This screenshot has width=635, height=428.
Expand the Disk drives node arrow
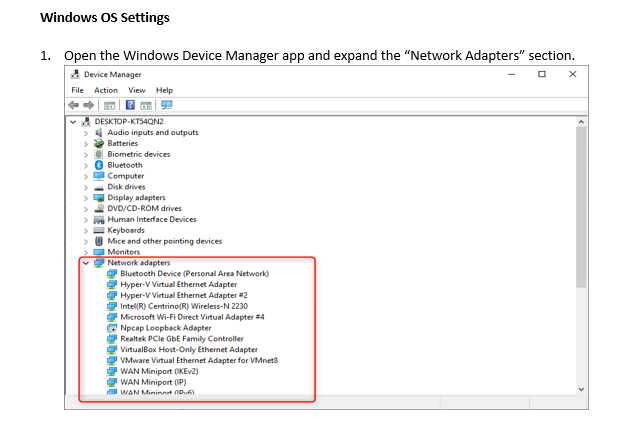[x=85, y=187]
